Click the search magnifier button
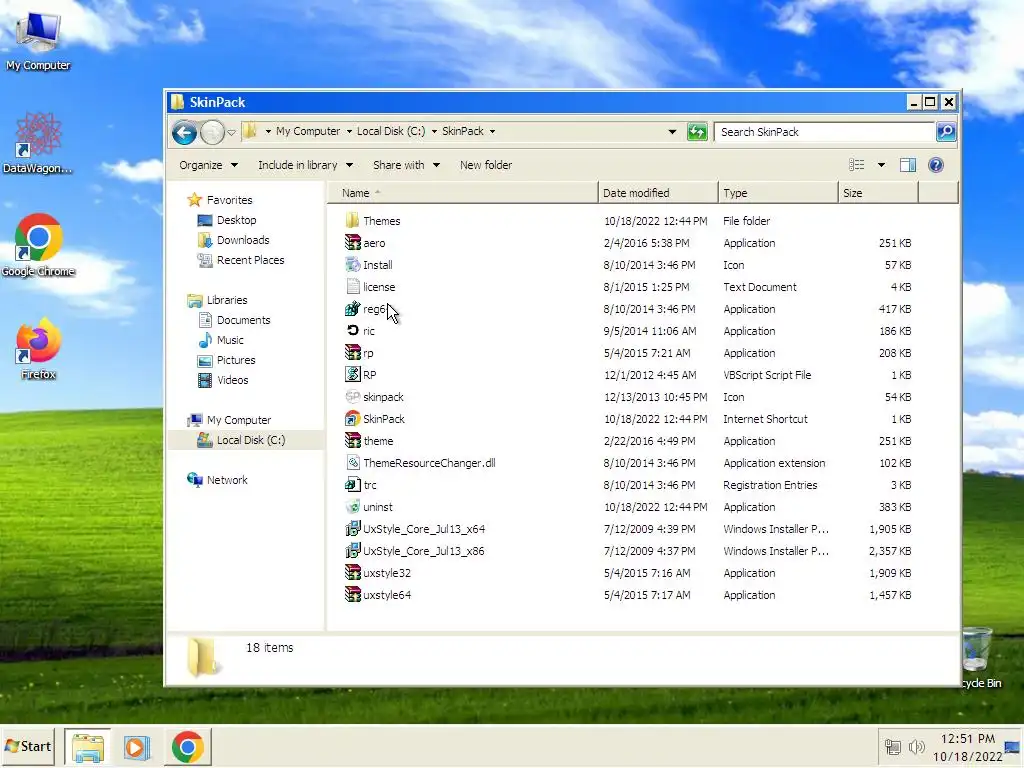Image resolution: width=1024 pixels, height=768 pixels. [946, 132]
